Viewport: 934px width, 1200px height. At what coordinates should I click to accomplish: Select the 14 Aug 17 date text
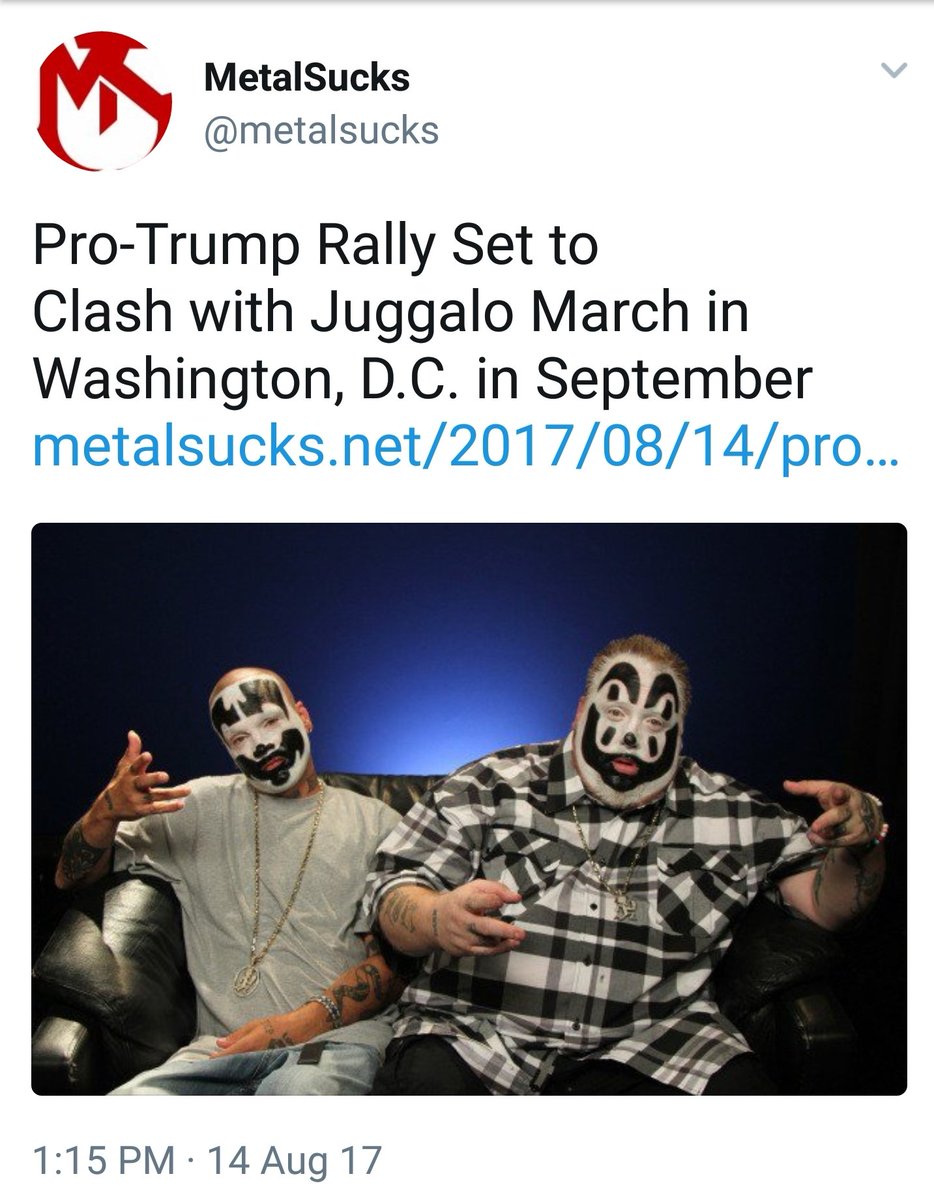(x=294, y=1160)
